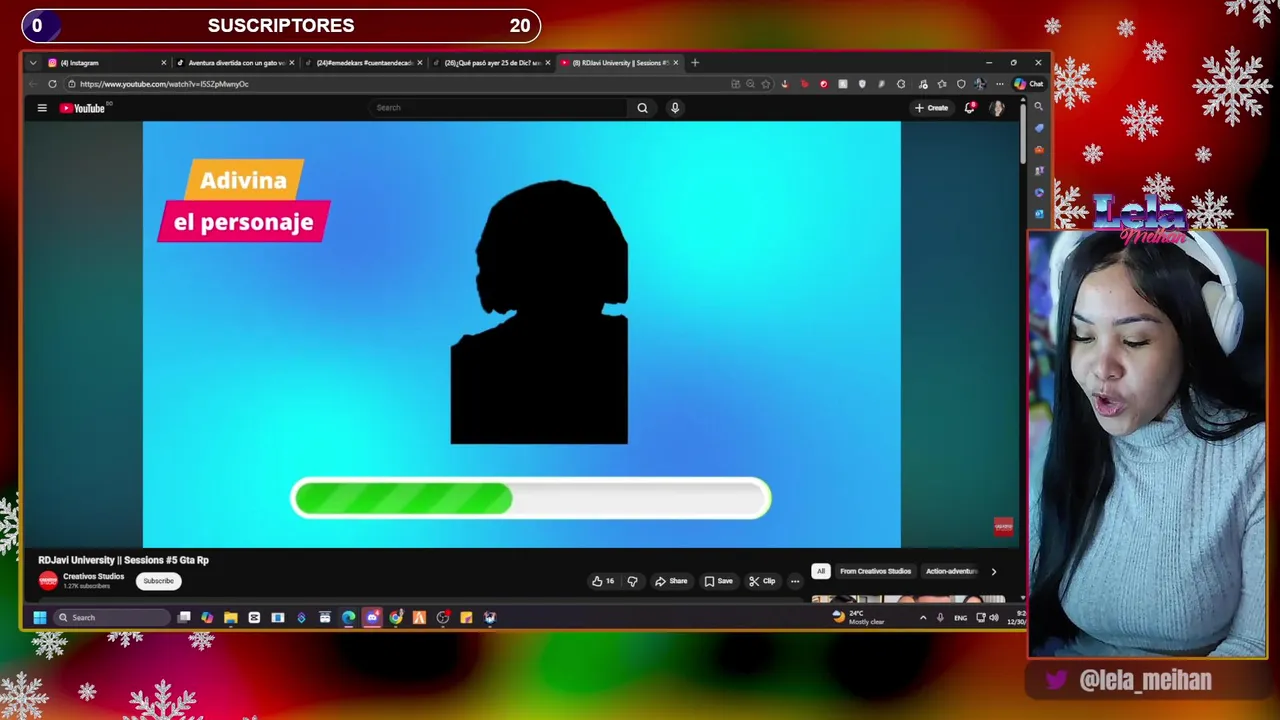Open the YouTube guide hamburger menu
The image size is (1280, 720).
point(42,108)
